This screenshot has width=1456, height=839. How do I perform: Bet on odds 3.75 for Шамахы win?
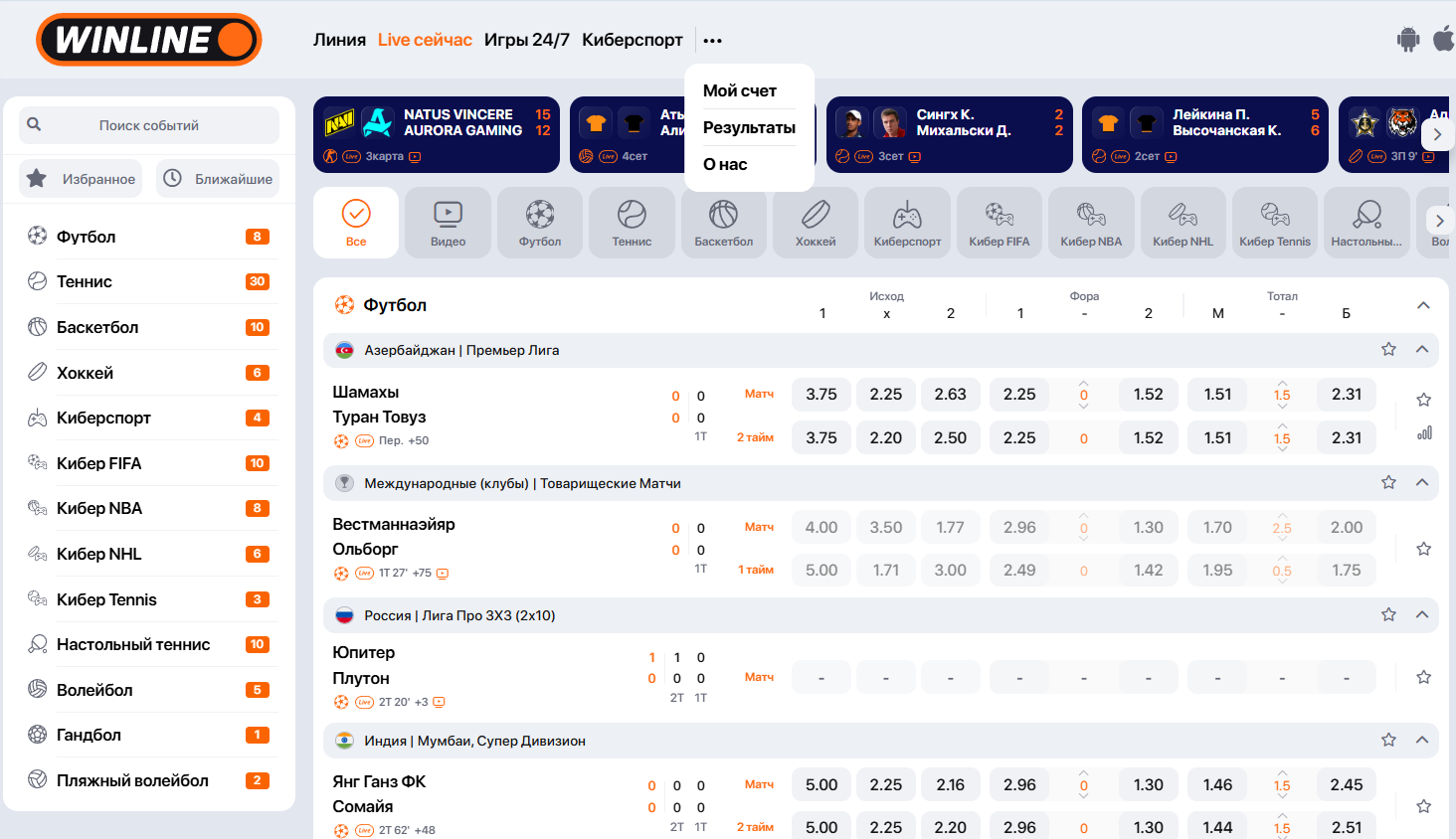(x=821, y=395)
